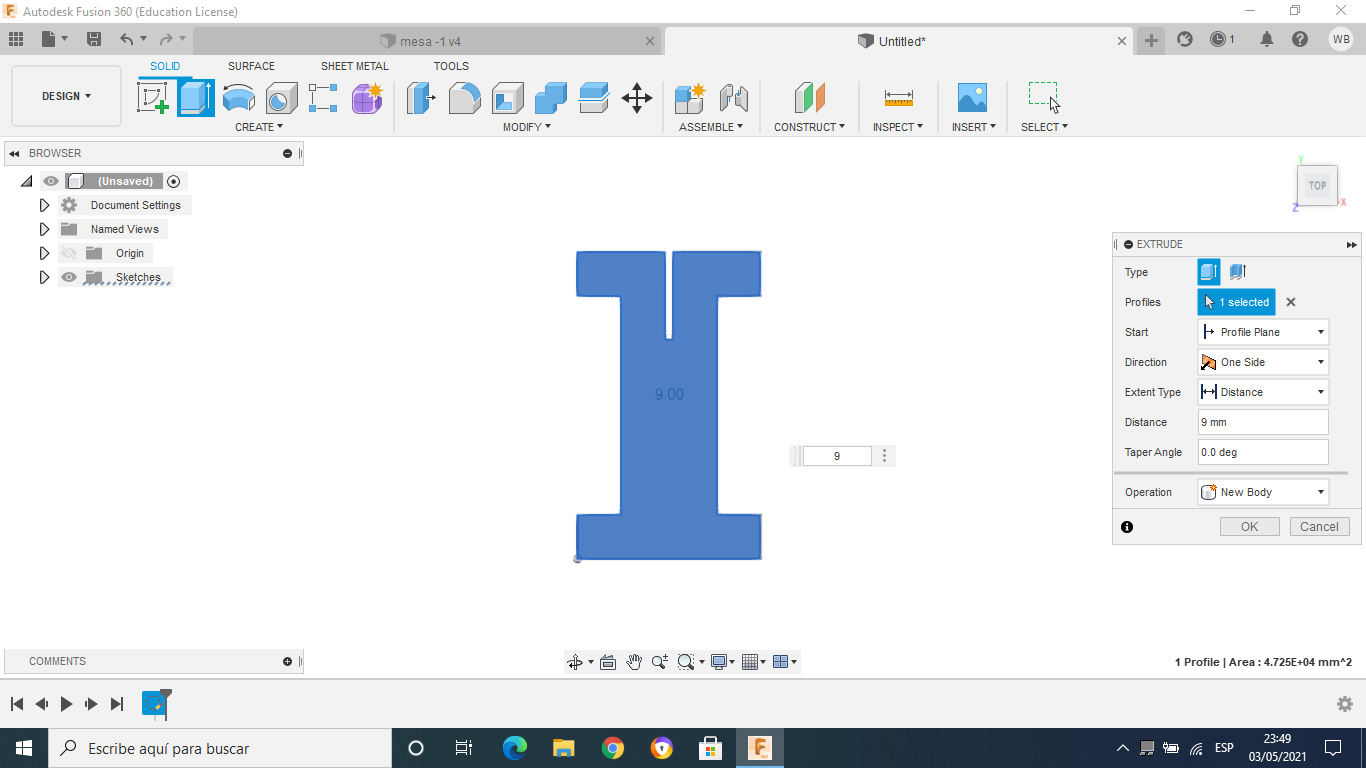Viewport: 1366px width, 768px height.
Task: Expand the Named Views node
Action: pos(44,229)
